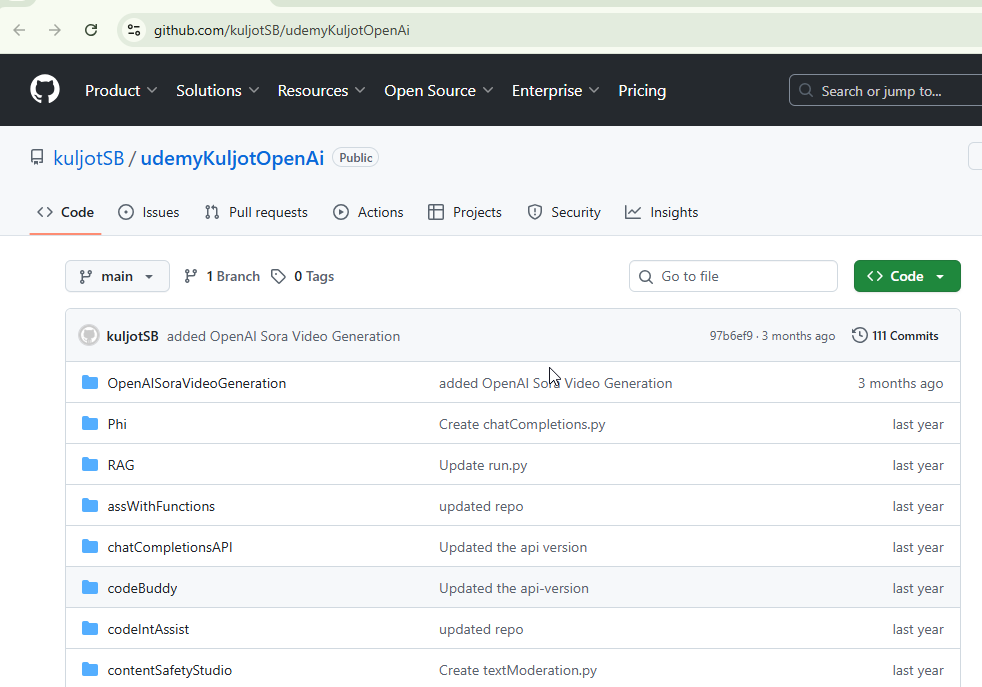Expand the Open Source menu
This screenshot has height=687, width=982.
(438, 91)
